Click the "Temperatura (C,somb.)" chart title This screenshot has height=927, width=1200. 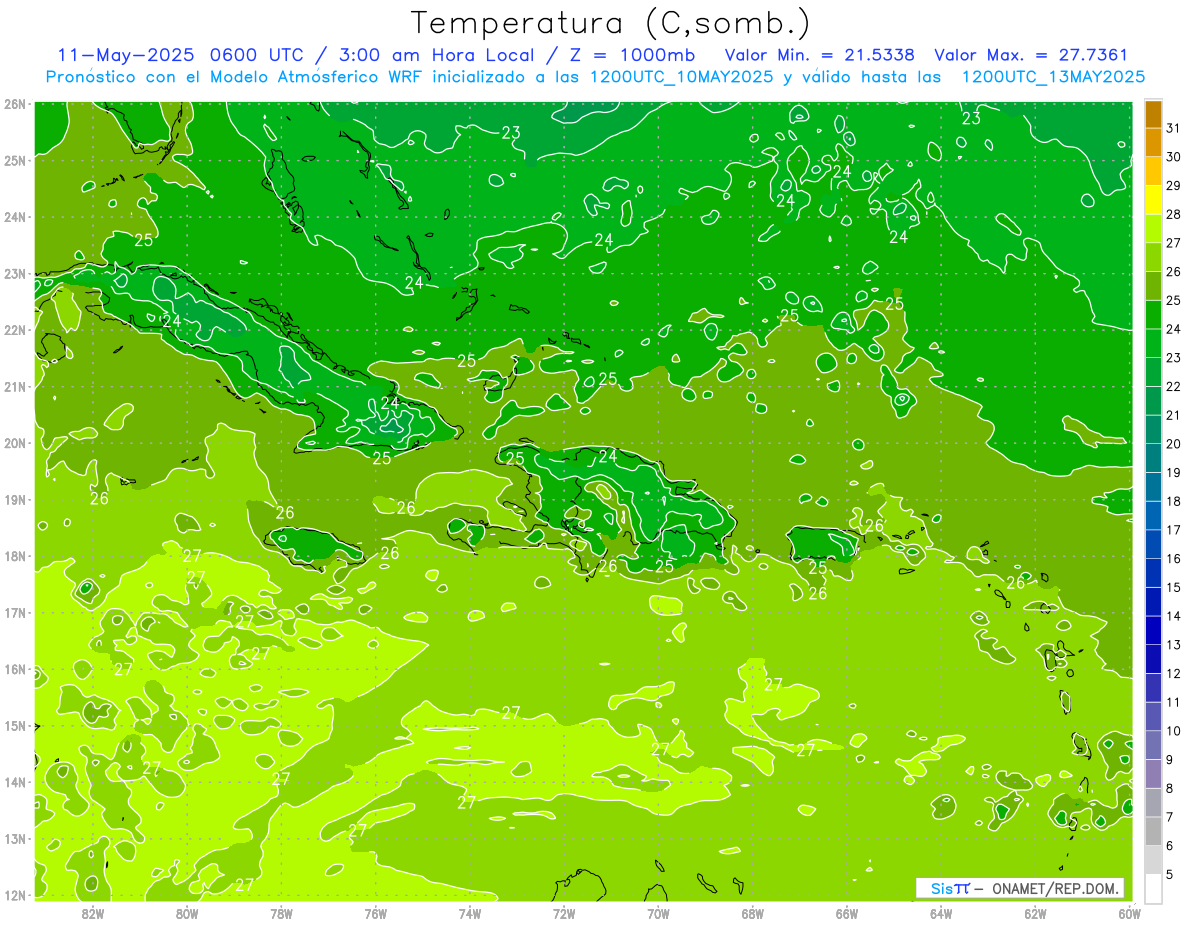coord(610,23)
